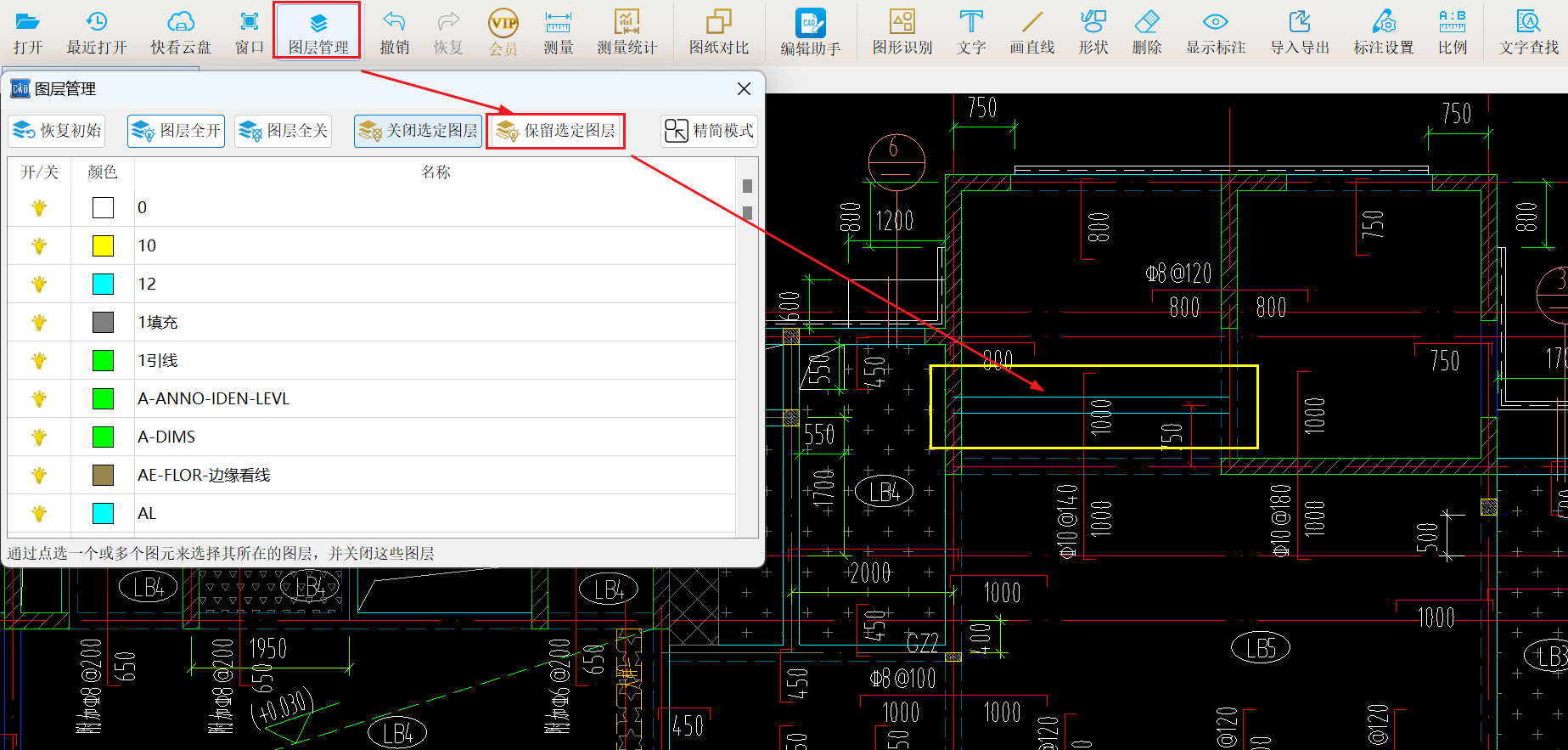Undo last action with 撤销
This screenshot has width=1568, height=750.
pyautogui.click(x=395, y=32)
